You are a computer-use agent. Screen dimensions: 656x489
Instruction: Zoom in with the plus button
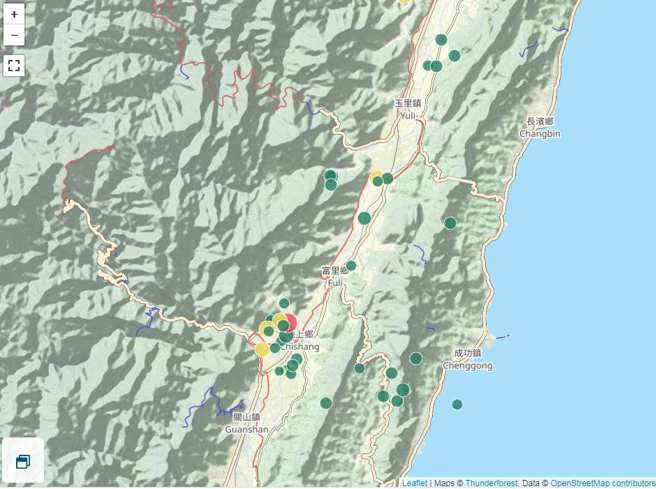coord(14,15)
